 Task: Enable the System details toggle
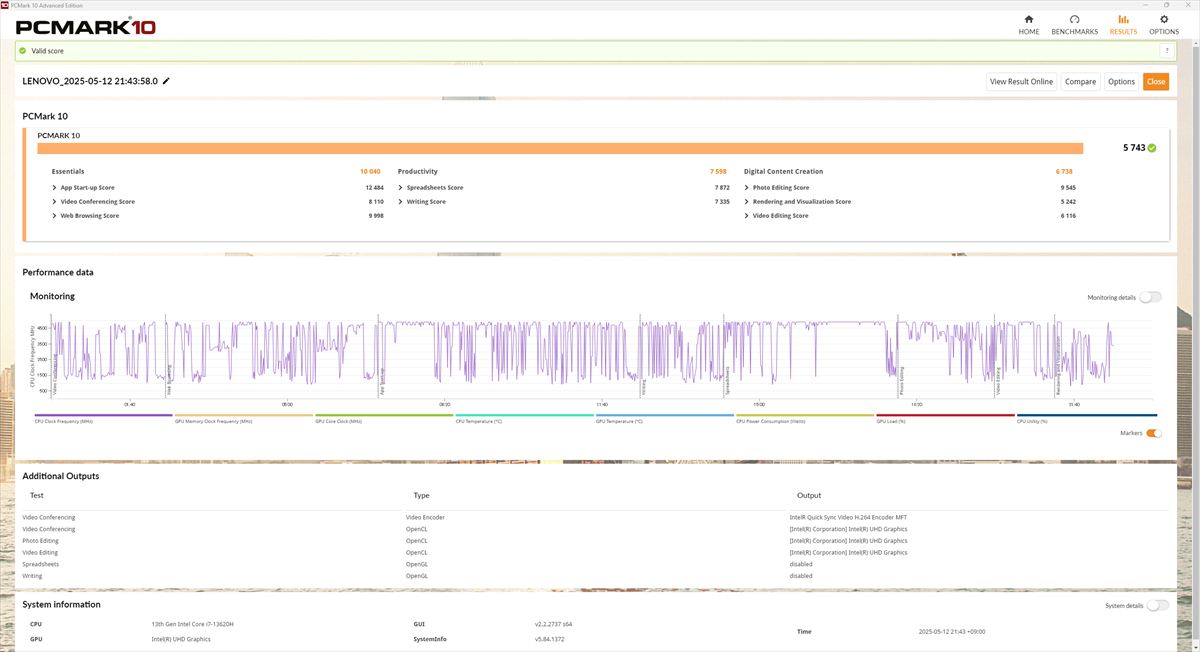1157,605
